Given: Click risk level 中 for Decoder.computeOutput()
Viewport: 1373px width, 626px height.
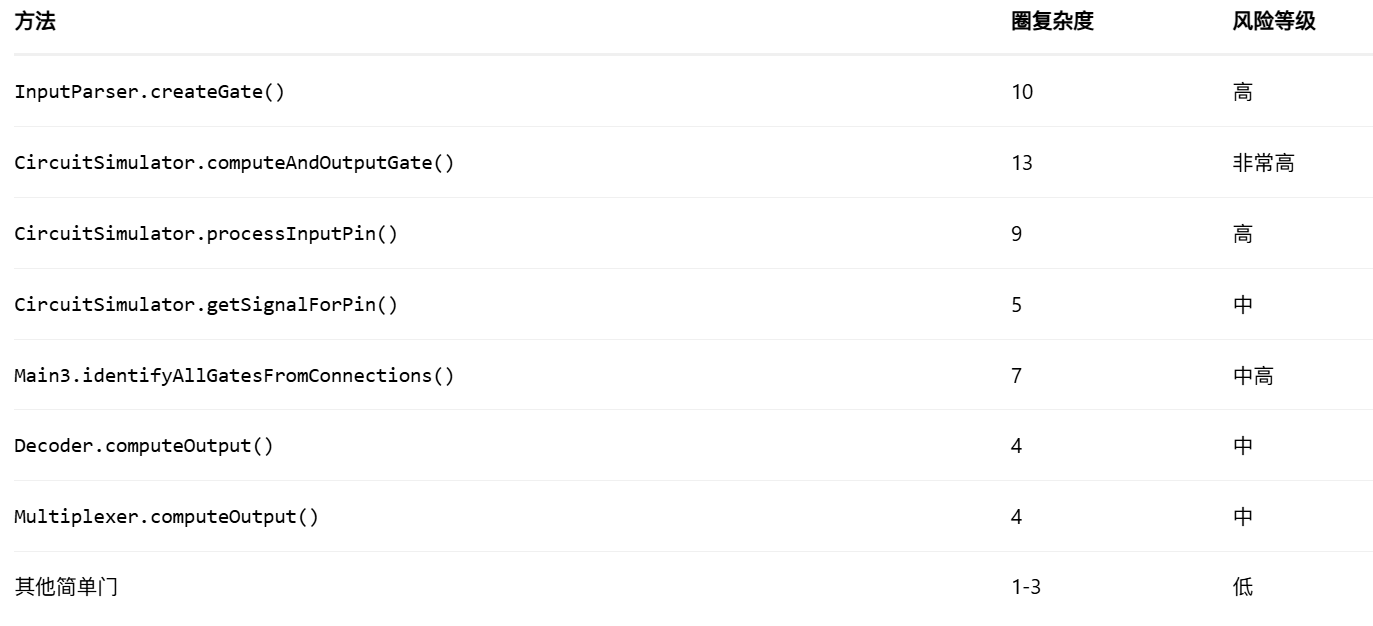Looking at the screenshot, I should click(1243, 446).
